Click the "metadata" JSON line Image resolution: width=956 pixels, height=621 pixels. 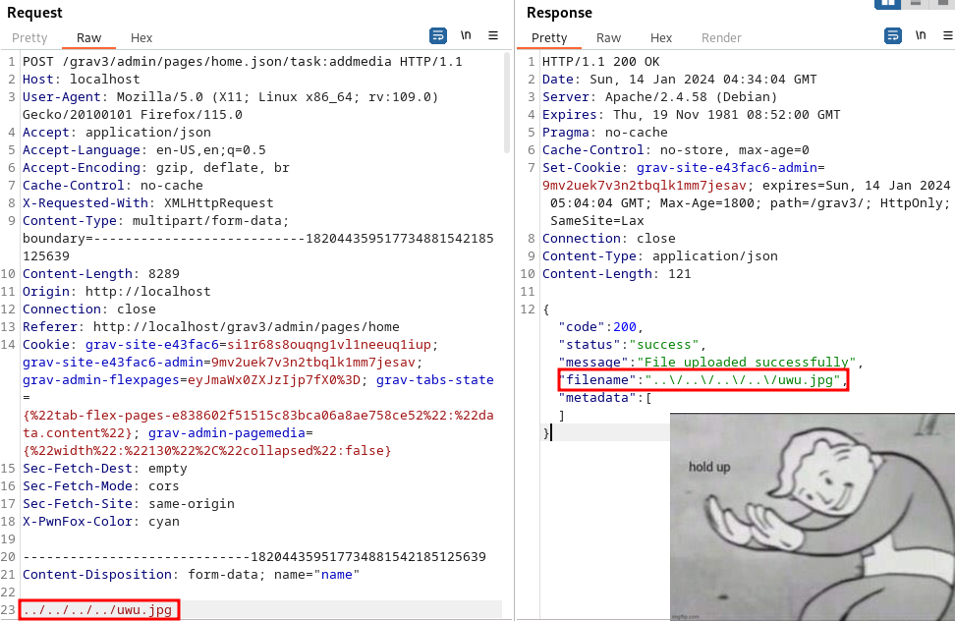click(605, 397)
